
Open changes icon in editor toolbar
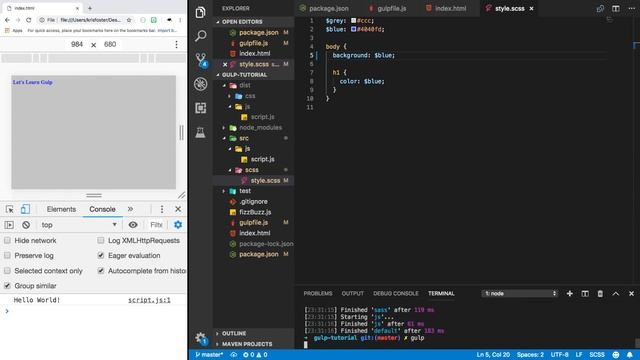(600, 9)
